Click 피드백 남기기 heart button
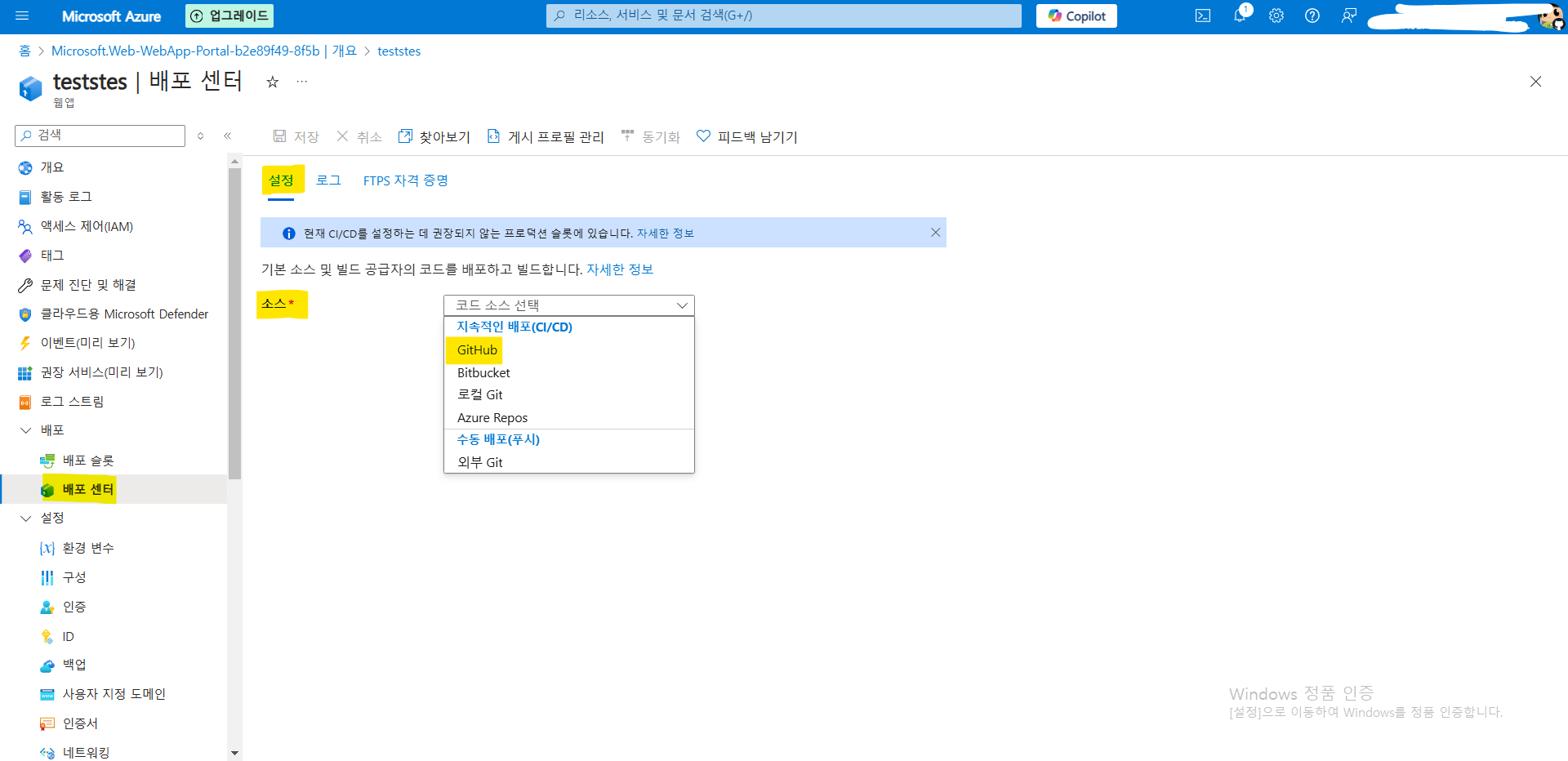This screenshot has height=761, width=1568. [747, 136]
